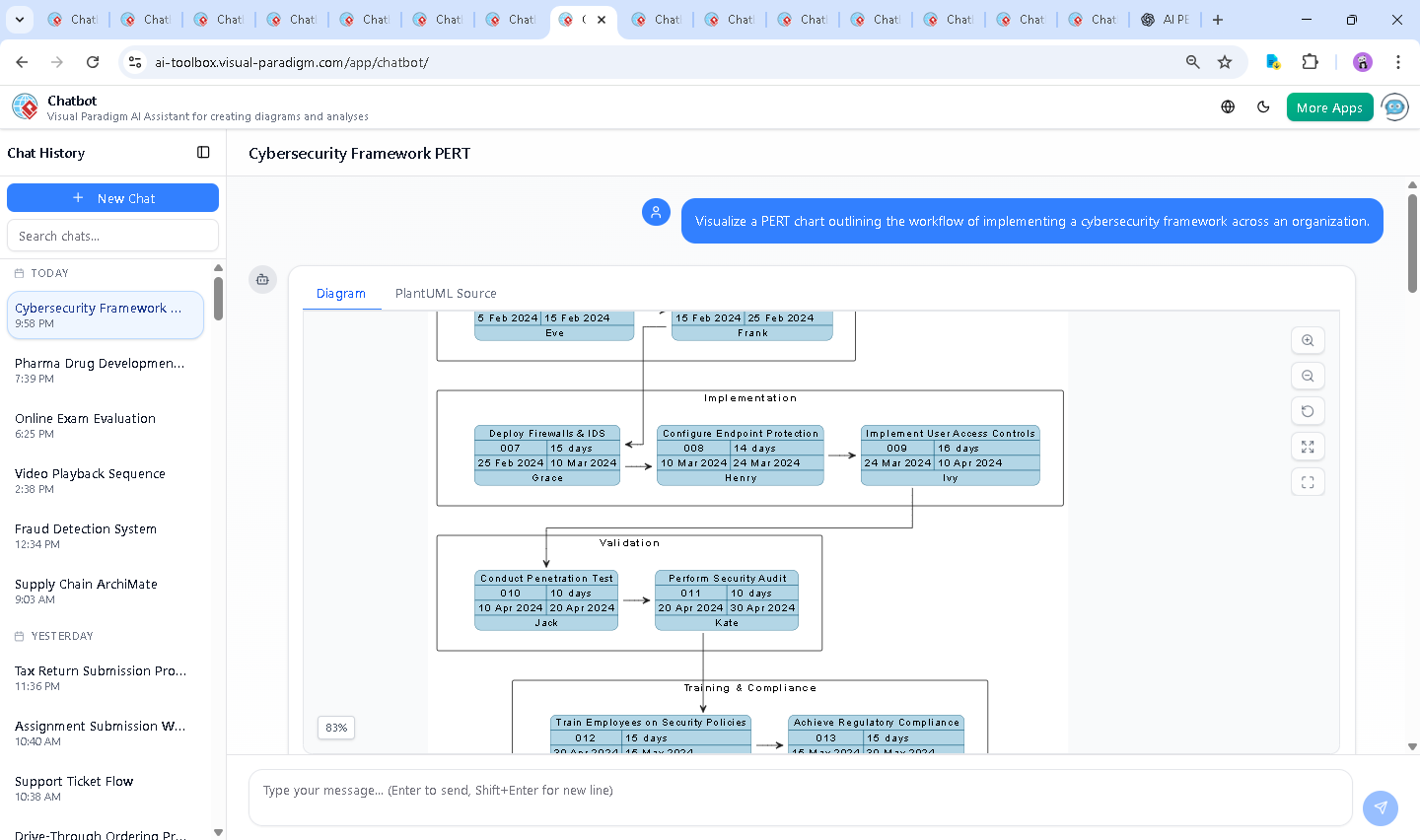
Task: Toggle dark mode with the moon icon
Action: 1263,106
